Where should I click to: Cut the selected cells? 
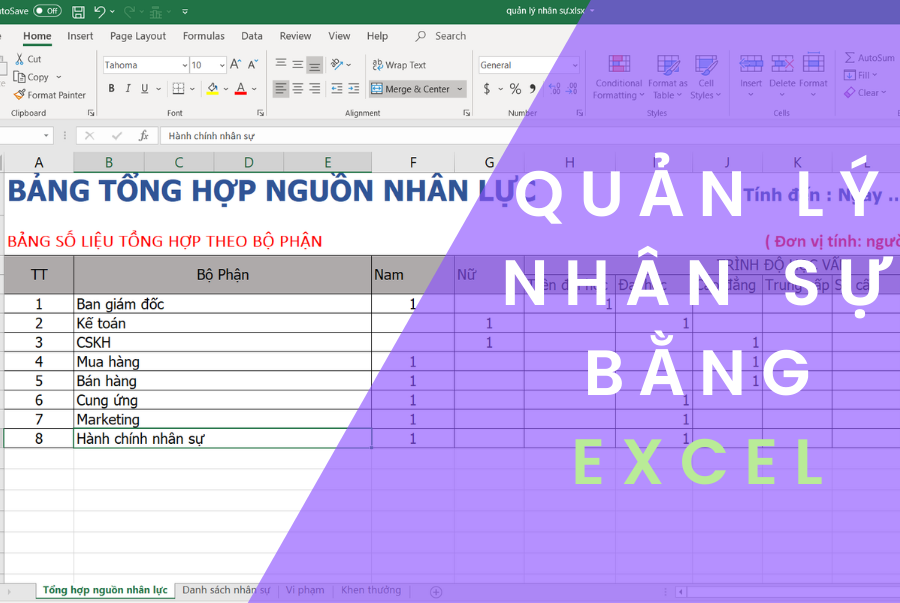tap(29, 59)
